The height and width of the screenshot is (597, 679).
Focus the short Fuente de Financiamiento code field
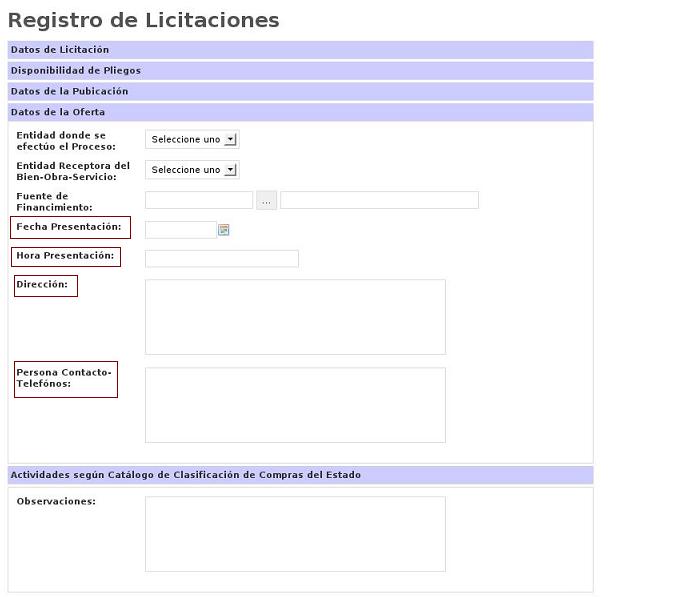tap(199, 201)
